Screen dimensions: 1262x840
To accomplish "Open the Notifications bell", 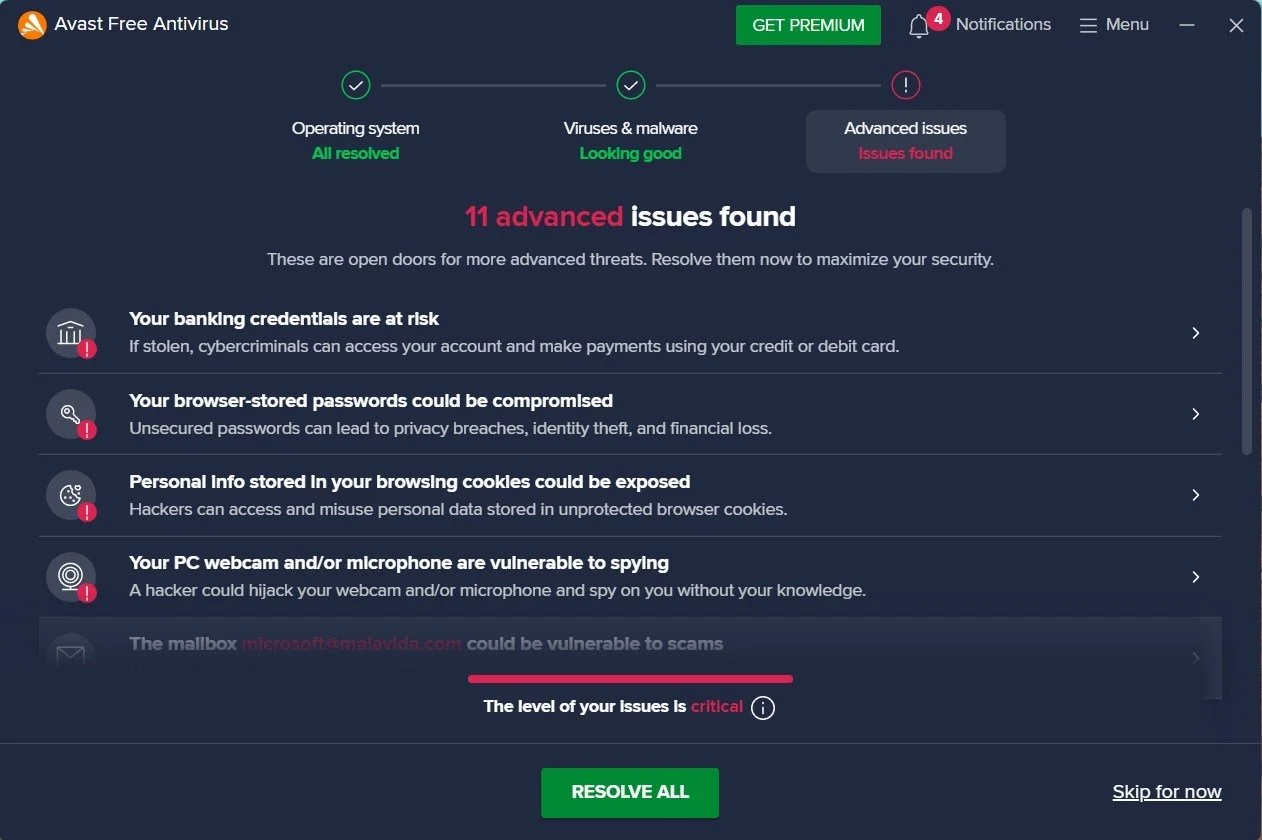I will pos(919,25).
